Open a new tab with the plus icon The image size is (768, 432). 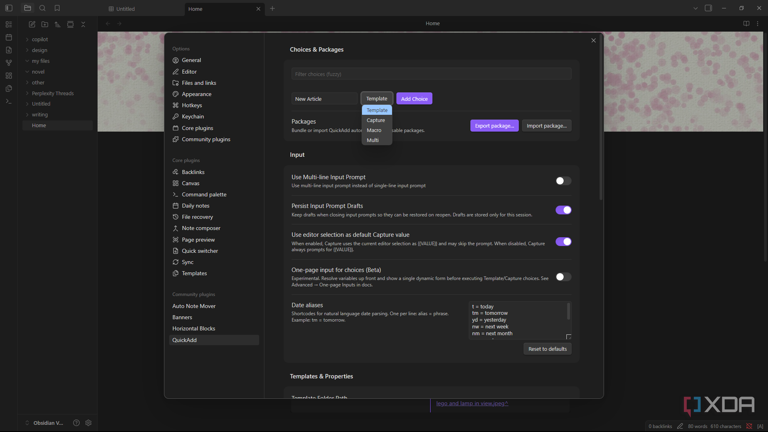(x=272, y=9)
